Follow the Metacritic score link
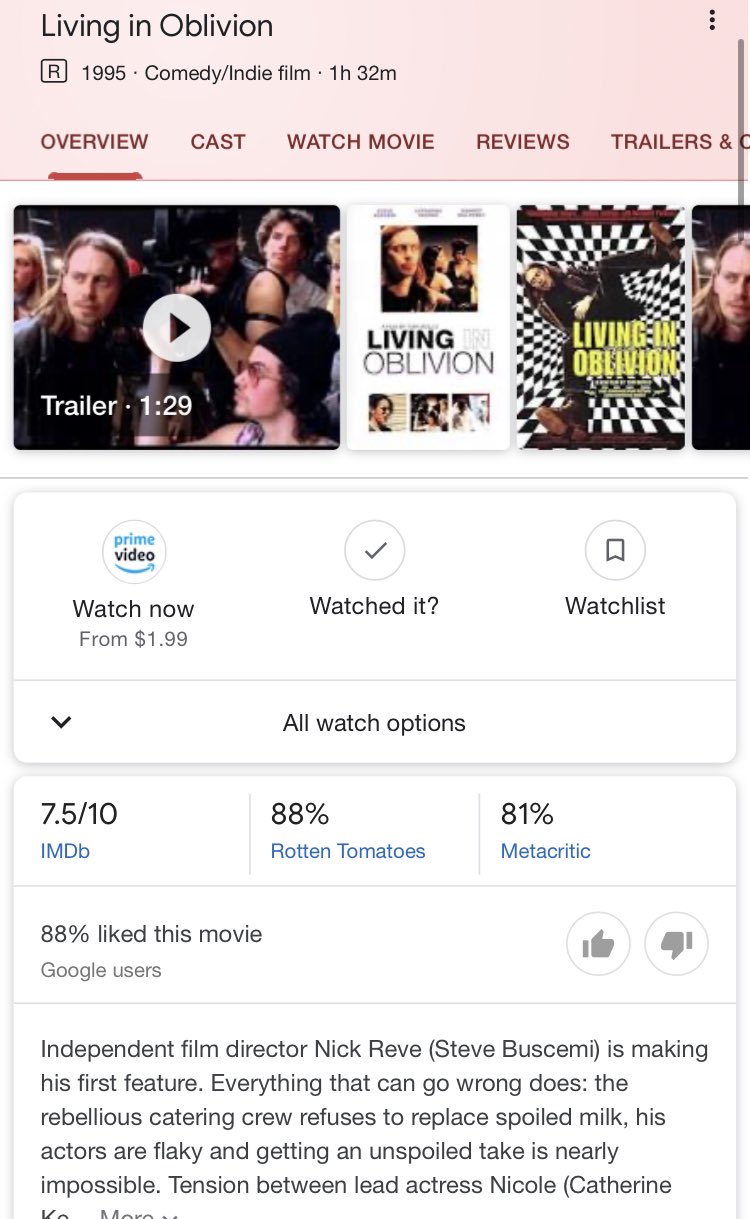This screenshot has width=750, height=1219. click(546, 851)
